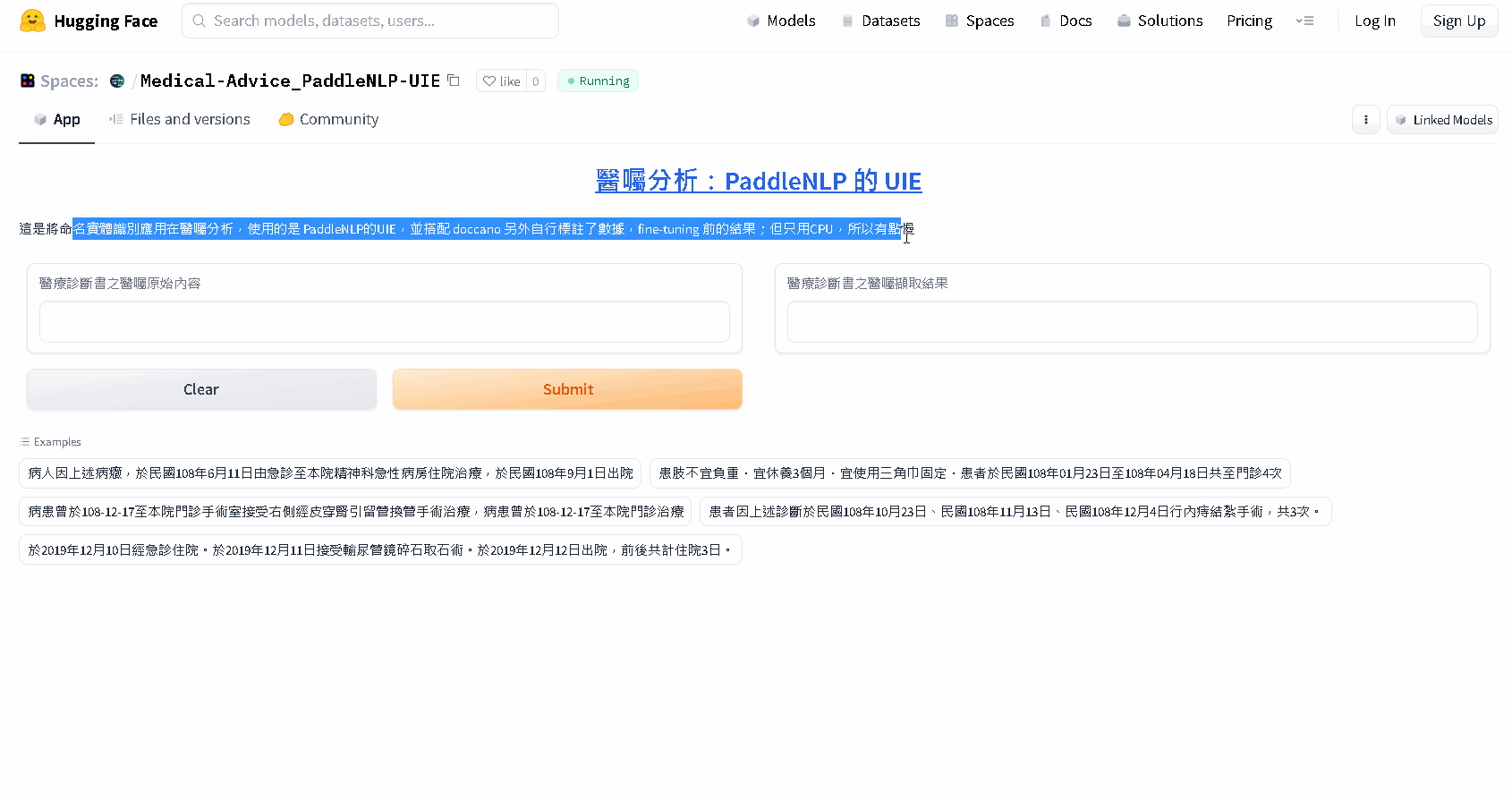
Task: Select example starting with 患肢不宜負重
Action: point(970,473)
